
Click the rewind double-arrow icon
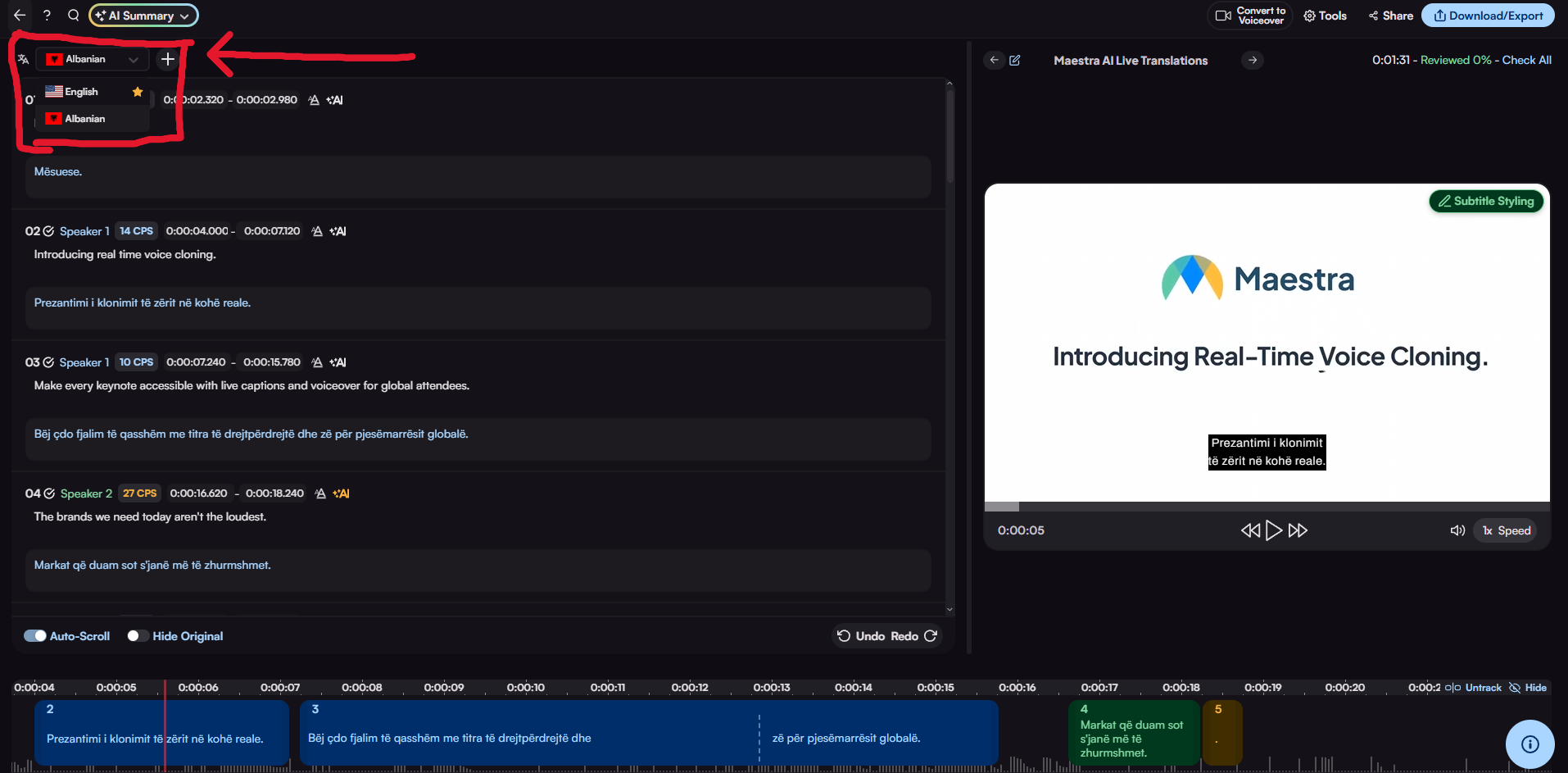point(1249,530)
